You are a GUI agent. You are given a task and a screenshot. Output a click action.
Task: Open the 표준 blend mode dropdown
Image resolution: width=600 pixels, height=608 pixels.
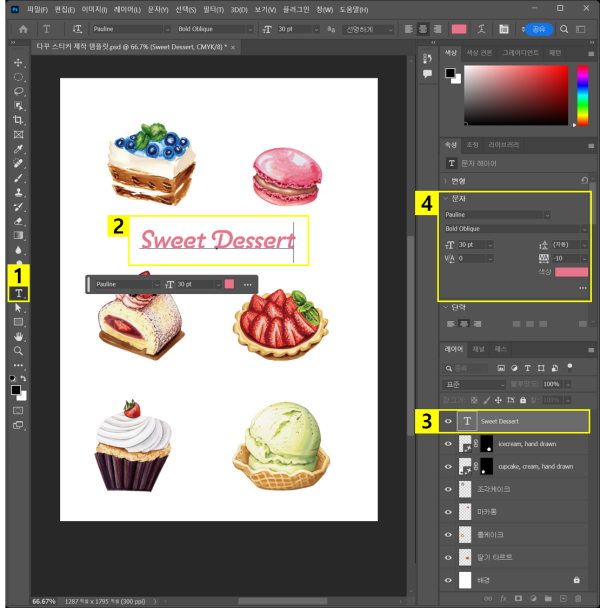(x=474, y=384)
